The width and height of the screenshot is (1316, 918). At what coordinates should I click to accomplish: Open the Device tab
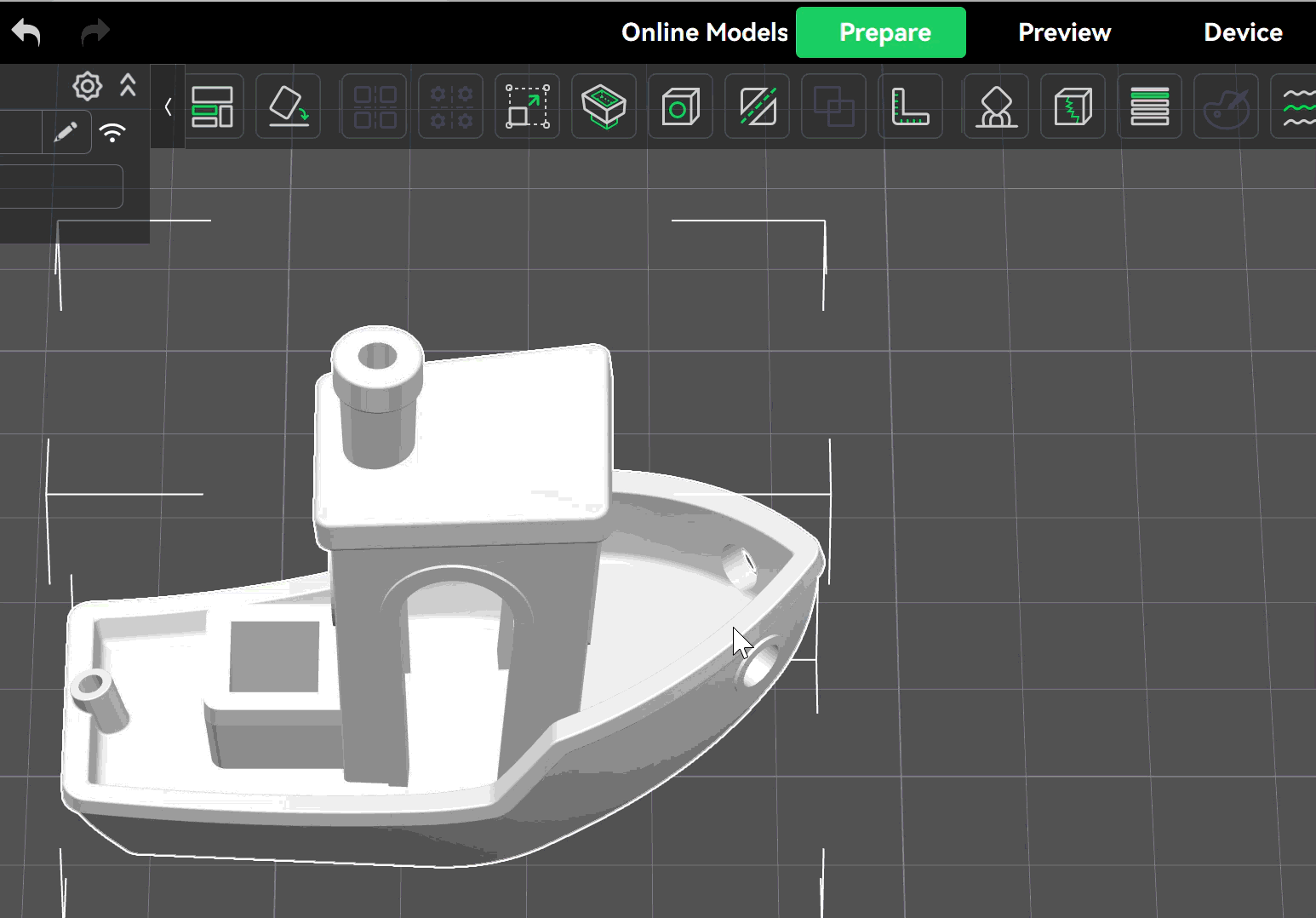pos(1243,32)
